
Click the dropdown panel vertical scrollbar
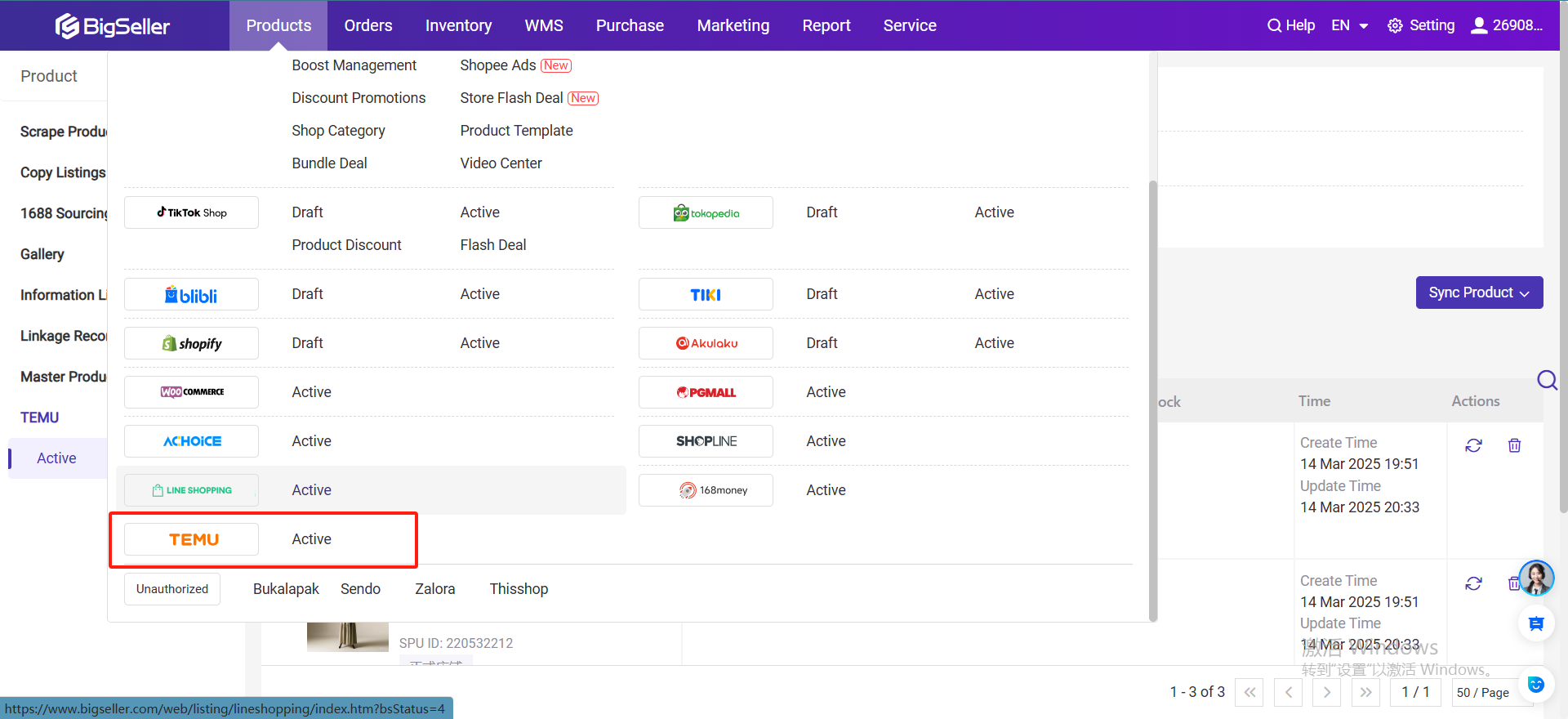pyautogui.click(x=1153, y=400)
